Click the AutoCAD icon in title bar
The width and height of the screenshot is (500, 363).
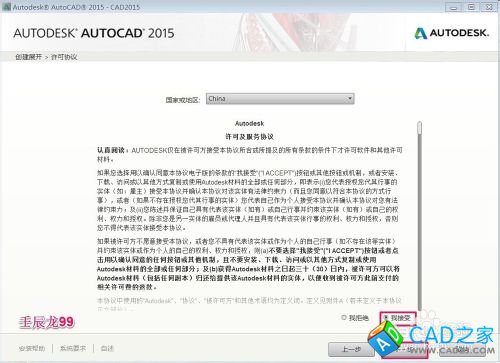tap(6, 6)
